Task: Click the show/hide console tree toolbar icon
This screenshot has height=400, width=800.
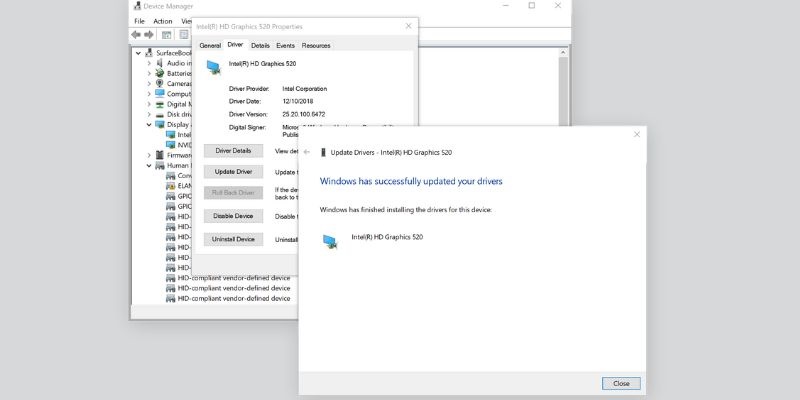Action: pos(166,35)
